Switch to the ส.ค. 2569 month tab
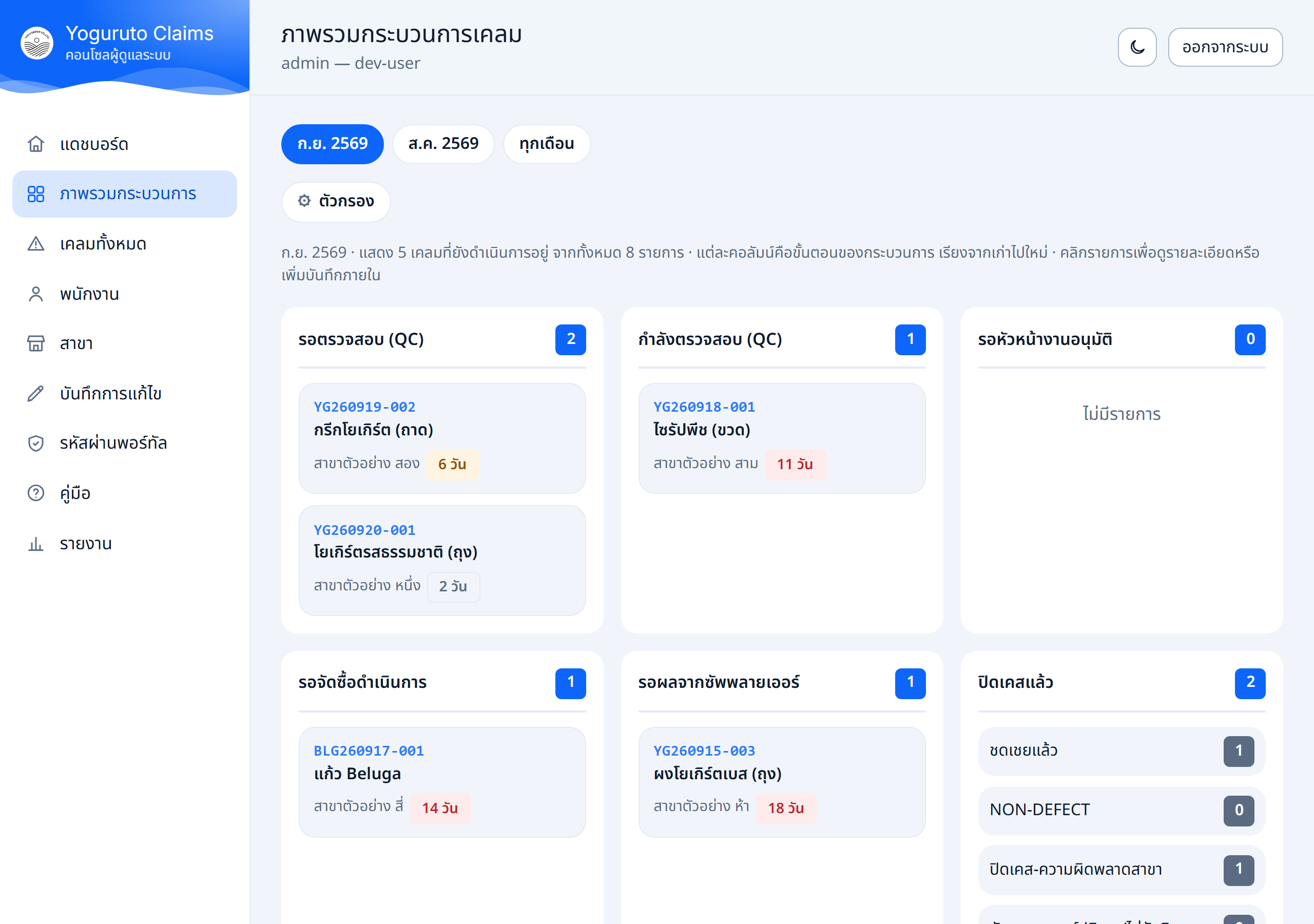 (x=443, y=144)
